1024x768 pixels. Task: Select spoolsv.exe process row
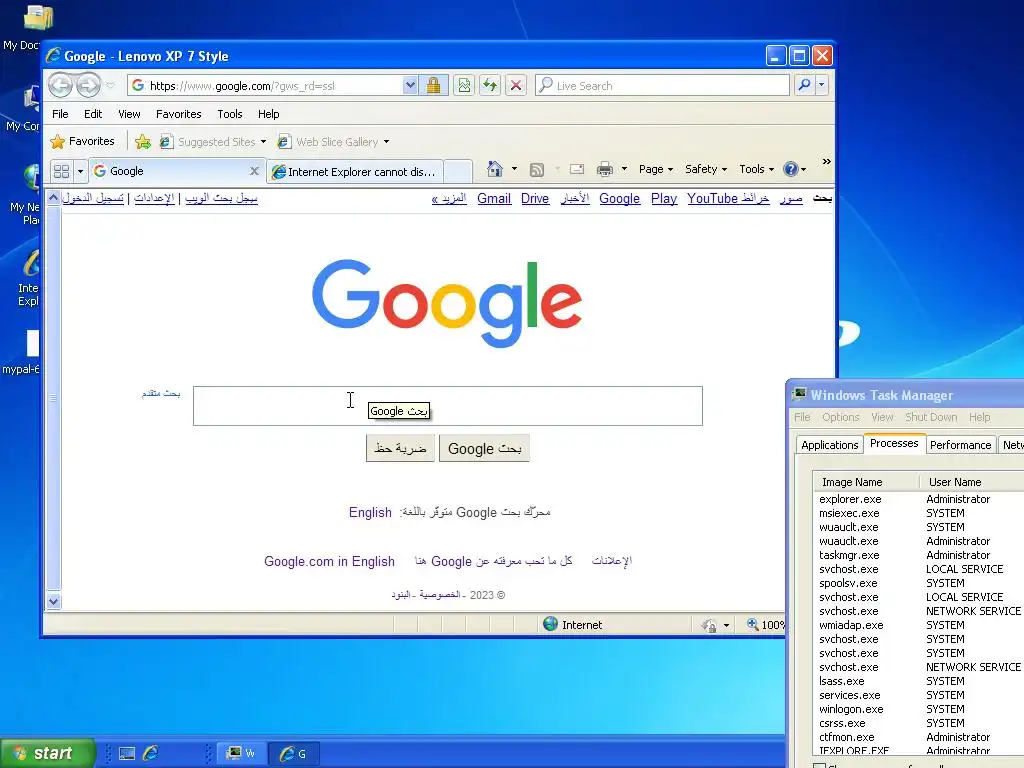pos(918,583)
